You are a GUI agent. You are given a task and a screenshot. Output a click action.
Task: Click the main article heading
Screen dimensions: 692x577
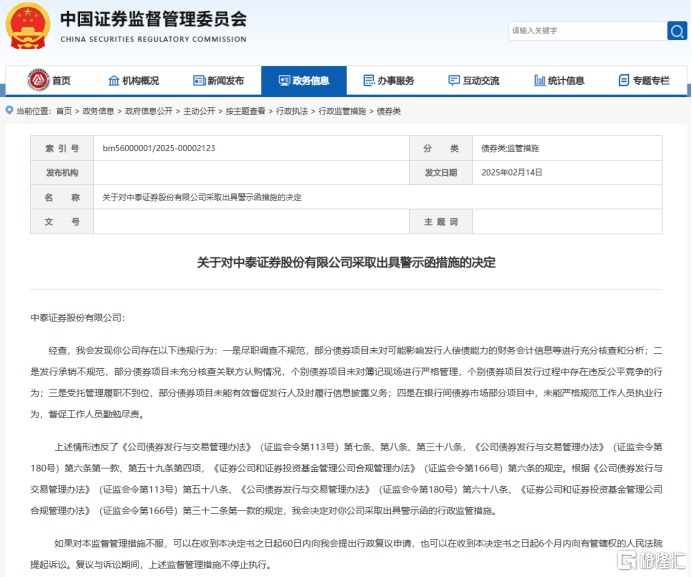click(x=346, y=263)
